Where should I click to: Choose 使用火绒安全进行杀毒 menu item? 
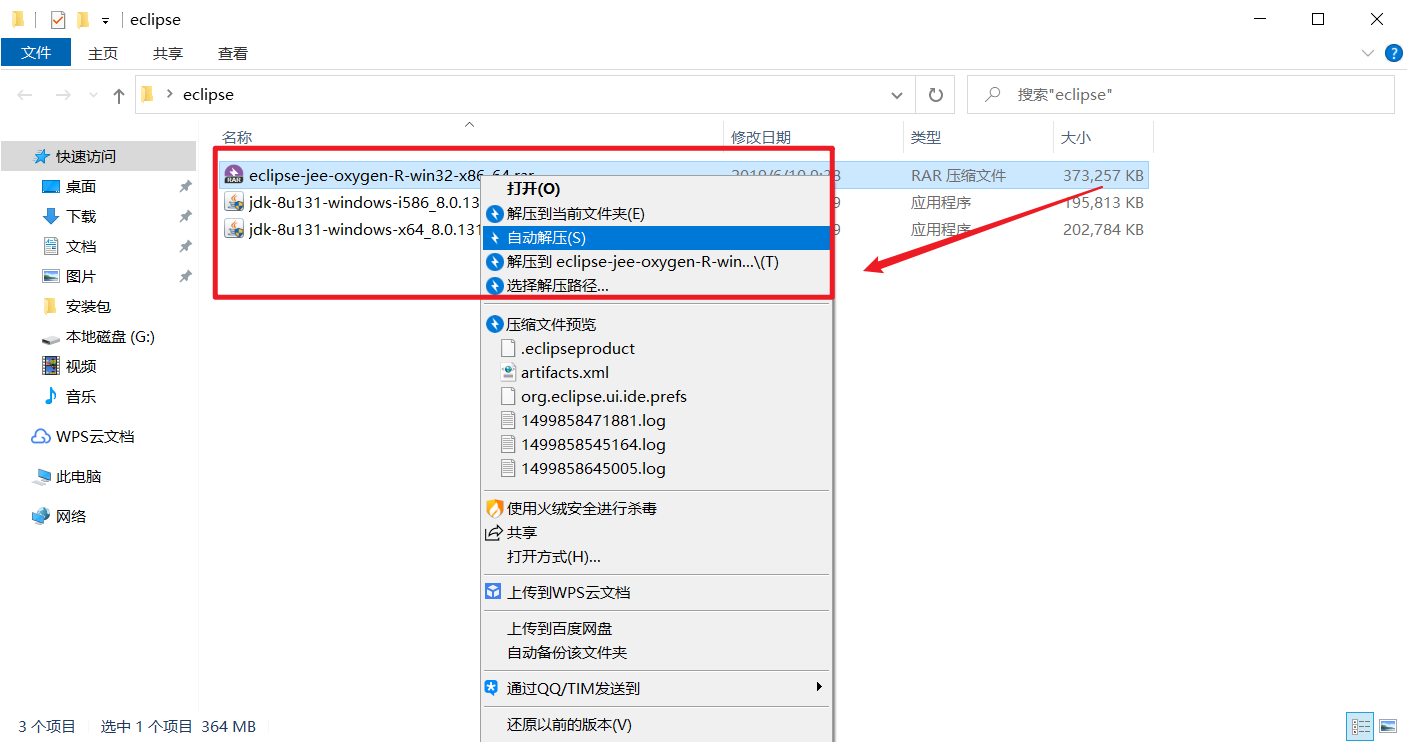pos(656,508)
